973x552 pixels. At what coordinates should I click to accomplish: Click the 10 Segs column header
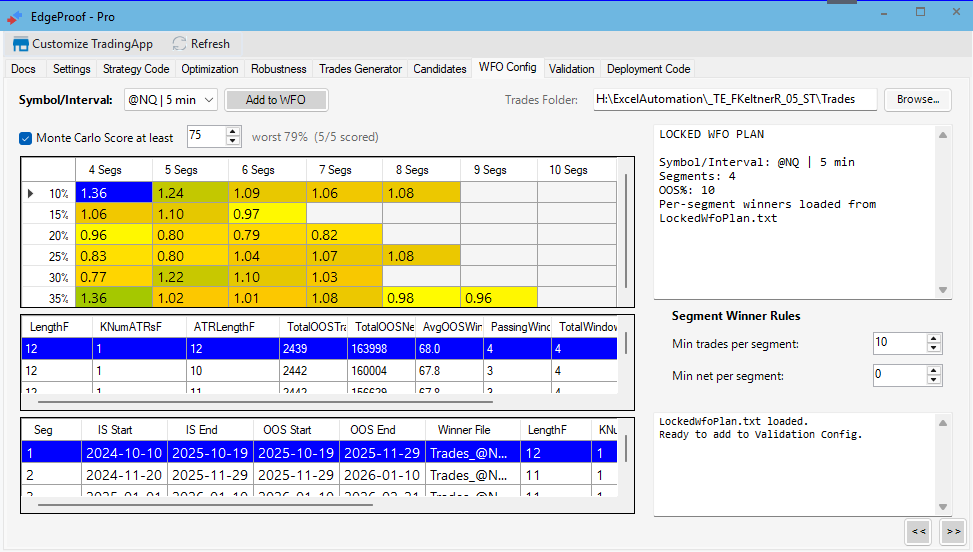click(x=576, y=170)
